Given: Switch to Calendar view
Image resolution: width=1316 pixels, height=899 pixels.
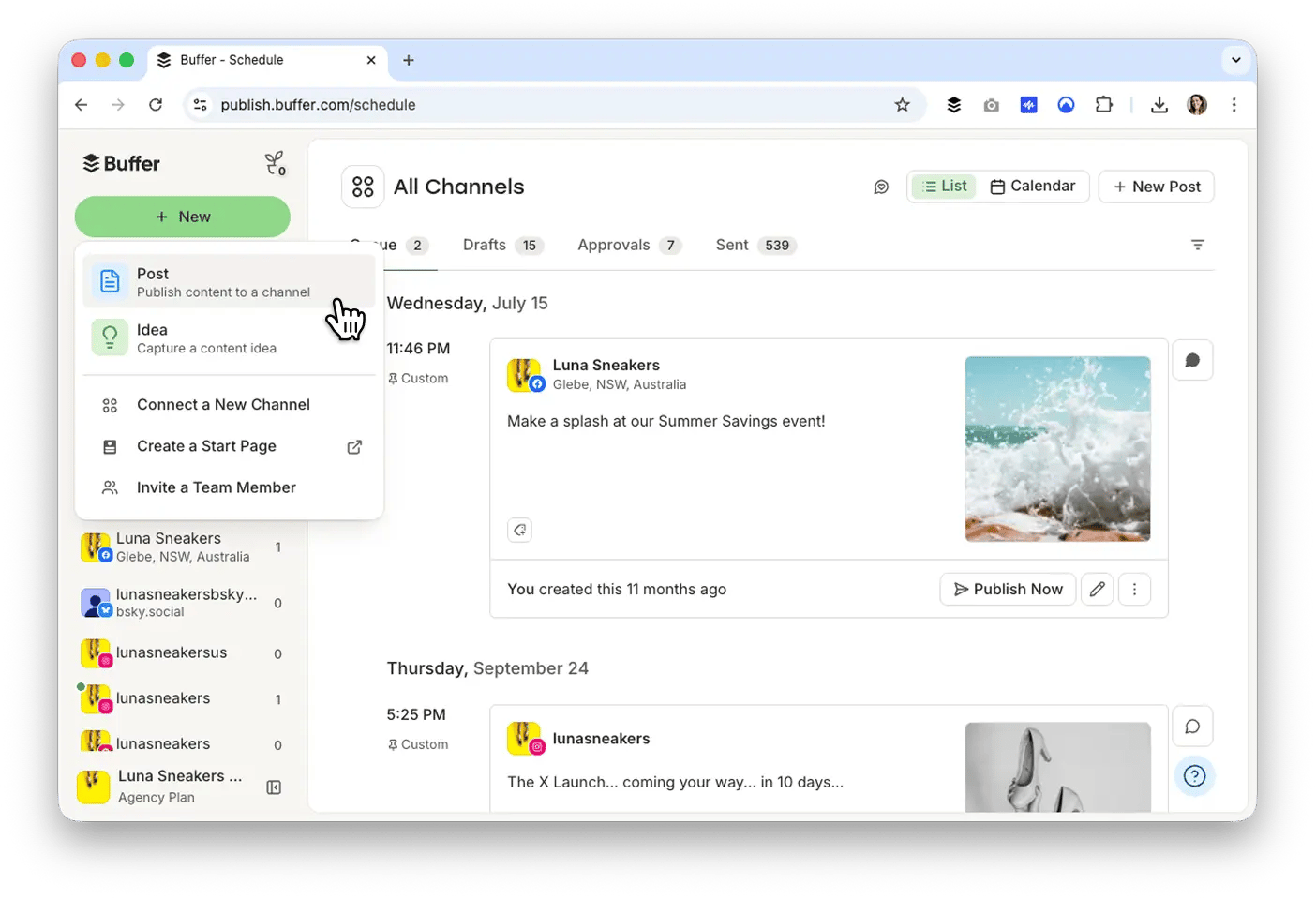Looking at the screenshot, I should coord(1033,187).
